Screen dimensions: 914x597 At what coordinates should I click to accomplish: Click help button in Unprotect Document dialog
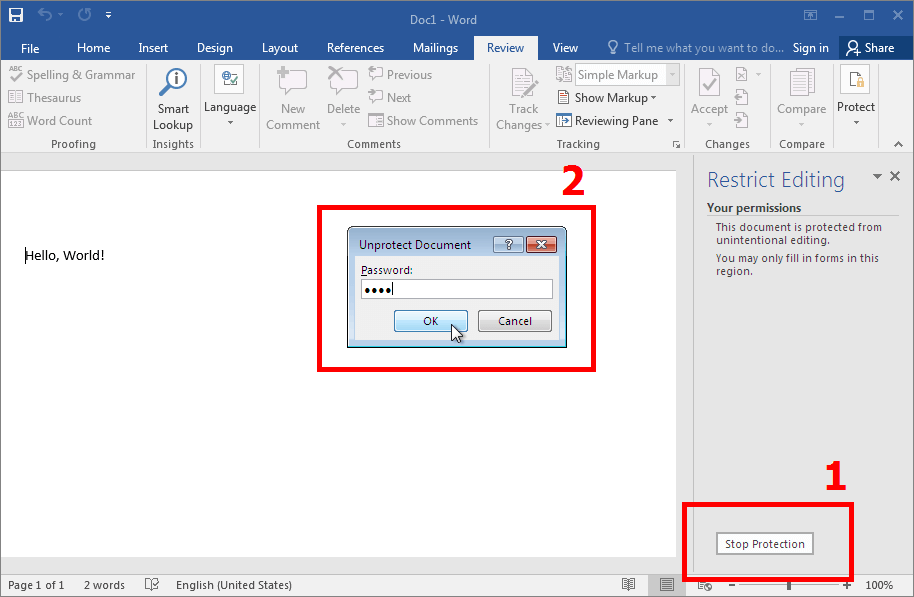(508, 245)
